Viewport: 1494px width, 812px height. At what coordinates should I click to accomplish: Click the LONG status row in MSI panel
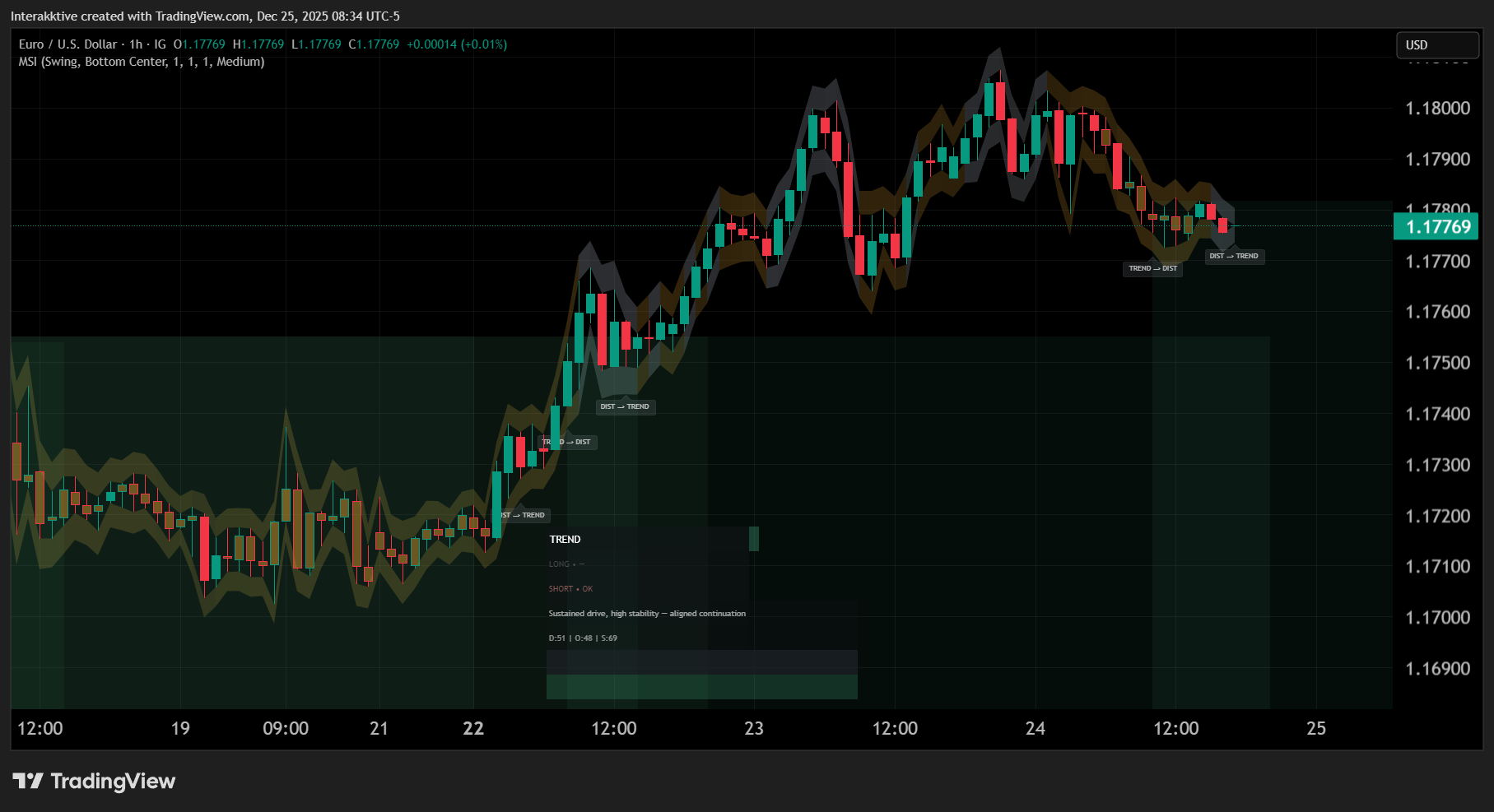click(566, 564)
